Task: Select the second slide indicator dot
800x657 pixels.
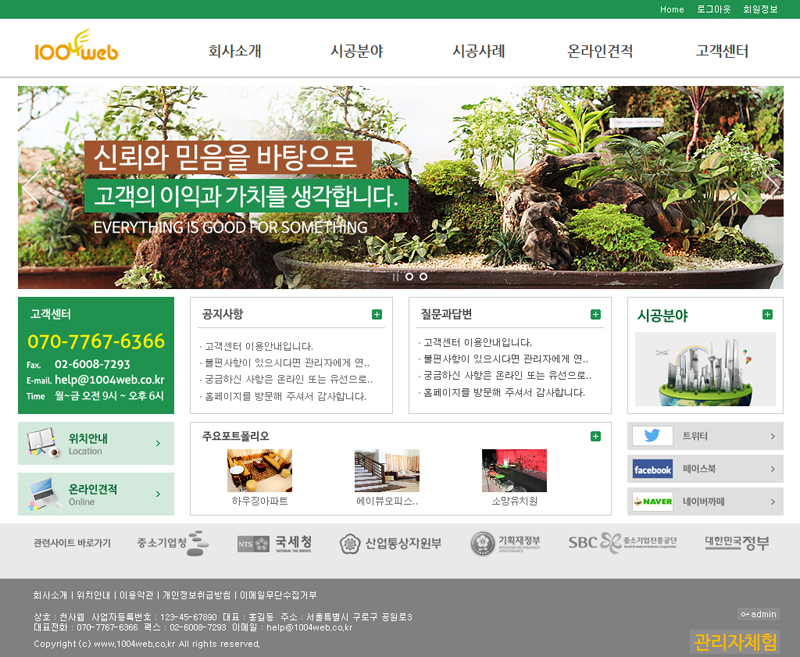Action: 423,276
